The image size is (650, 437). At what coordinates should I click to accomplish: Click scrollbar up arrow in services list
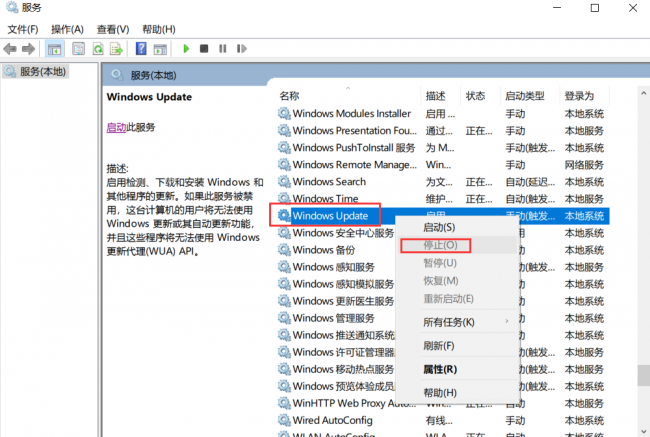point(643,93)
